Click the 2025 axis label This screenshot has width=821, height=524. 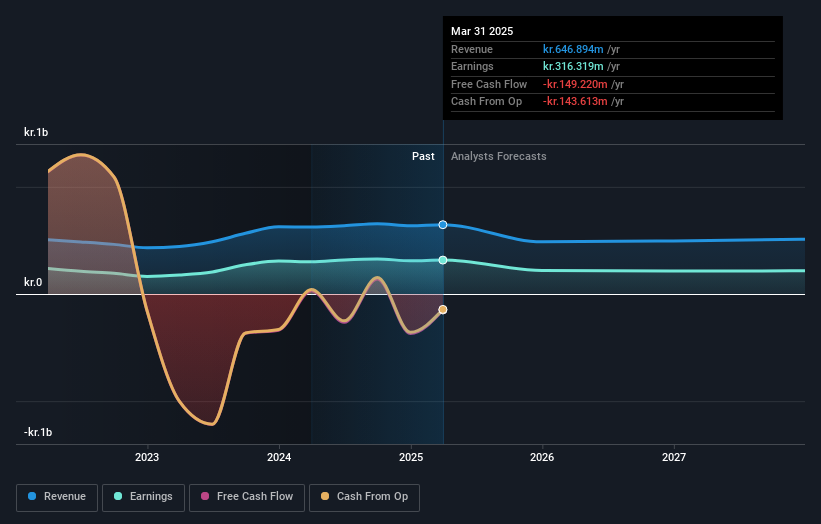411,458
